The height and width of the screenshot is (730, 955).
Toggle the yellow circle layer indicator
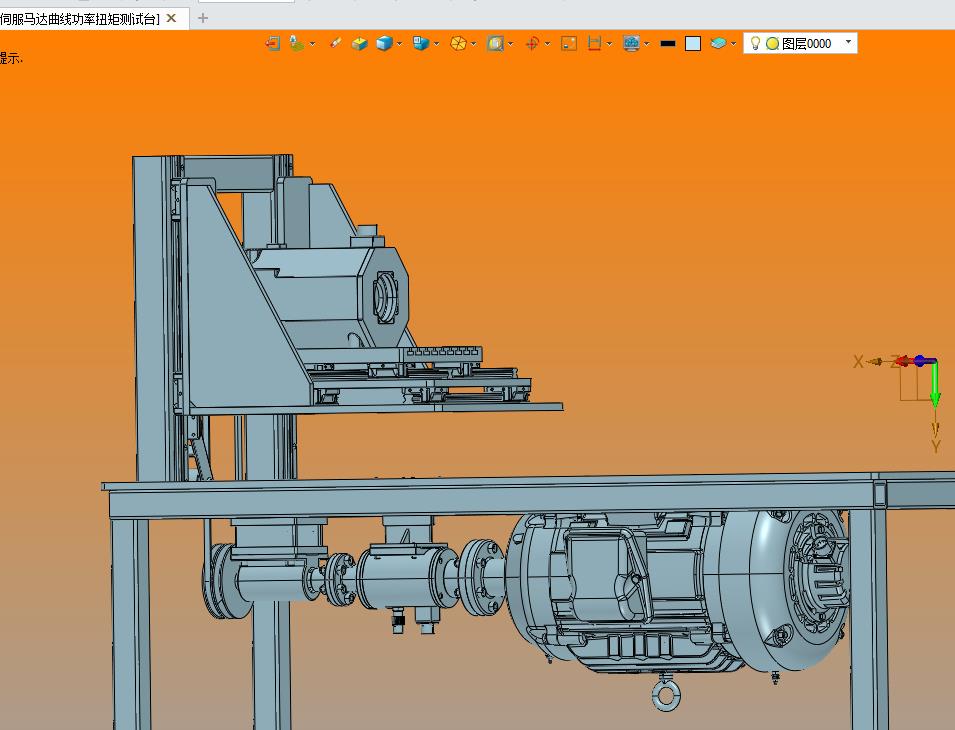[772, 44]
